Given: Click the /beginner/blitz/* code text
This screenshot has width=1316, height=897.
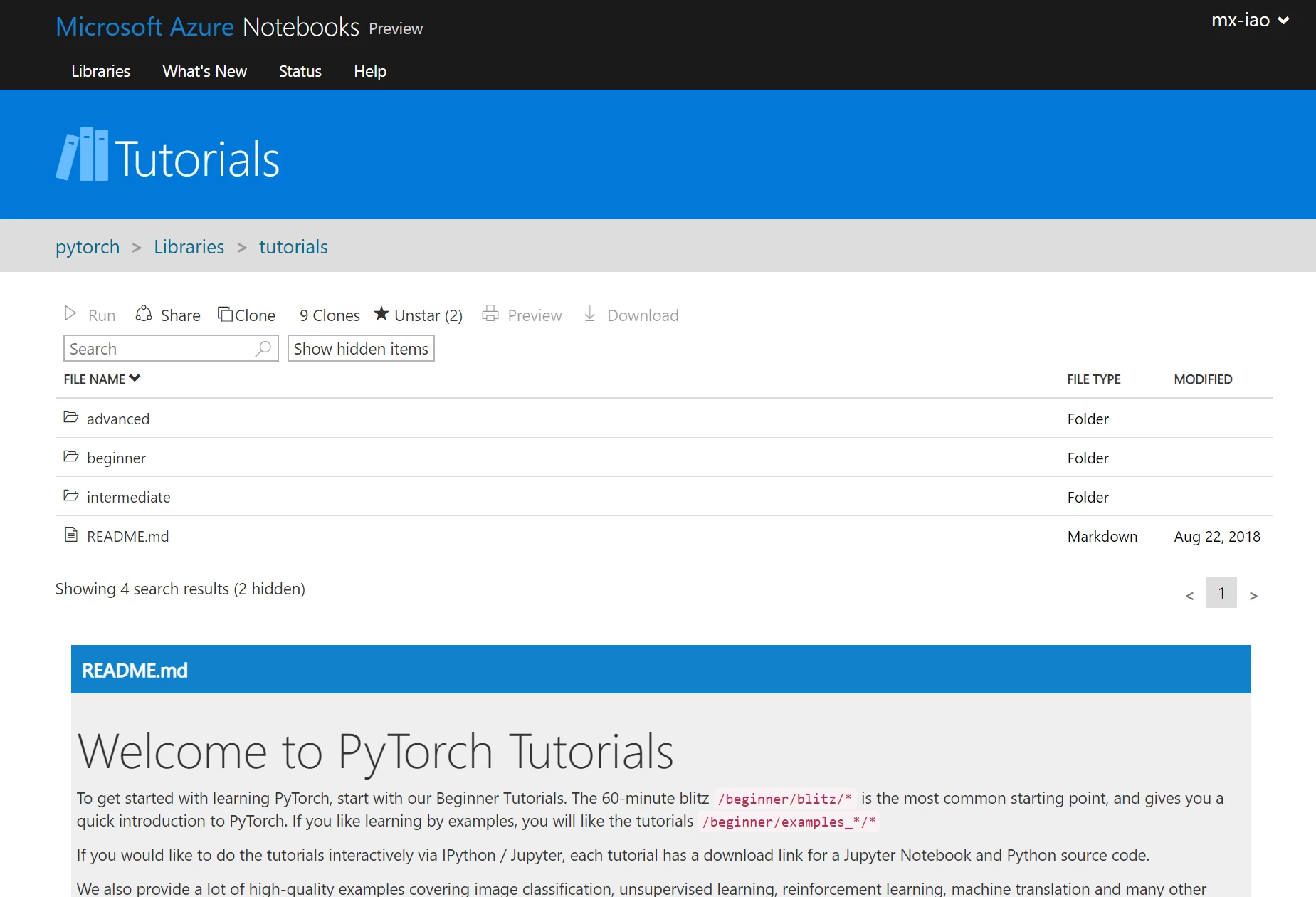Looking at the screenshot, I should [784, 799].
